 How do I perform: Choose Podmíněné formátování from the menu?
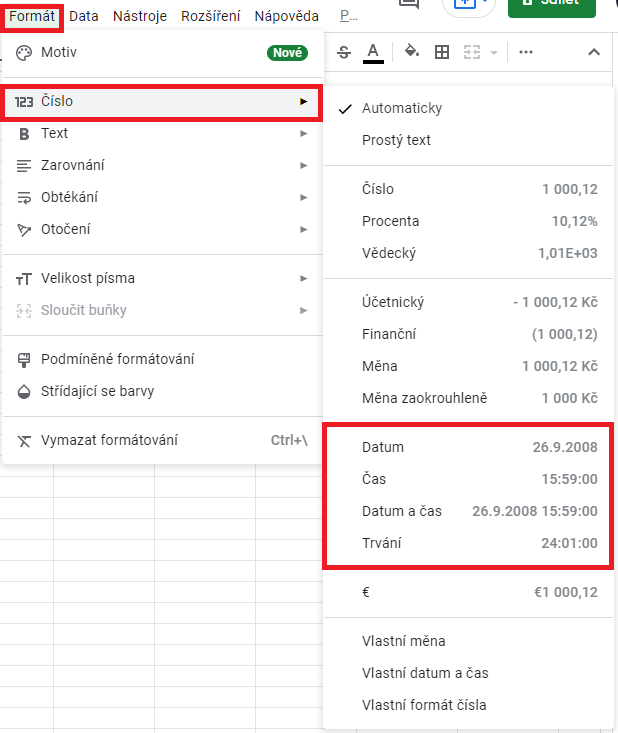click(x=118, y=359)
